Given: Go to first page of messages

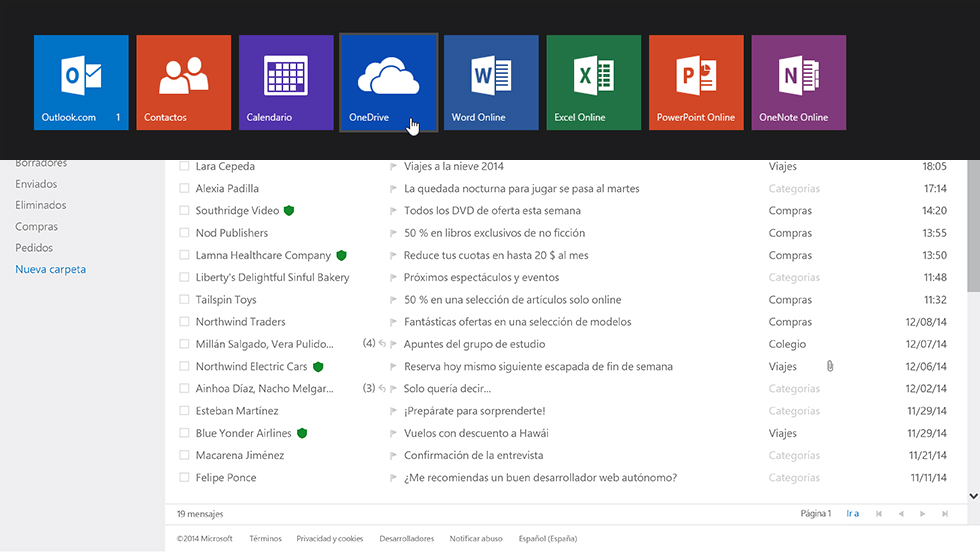Looking at the screenshot, I should pyautogui.click(x=879, y=514).
